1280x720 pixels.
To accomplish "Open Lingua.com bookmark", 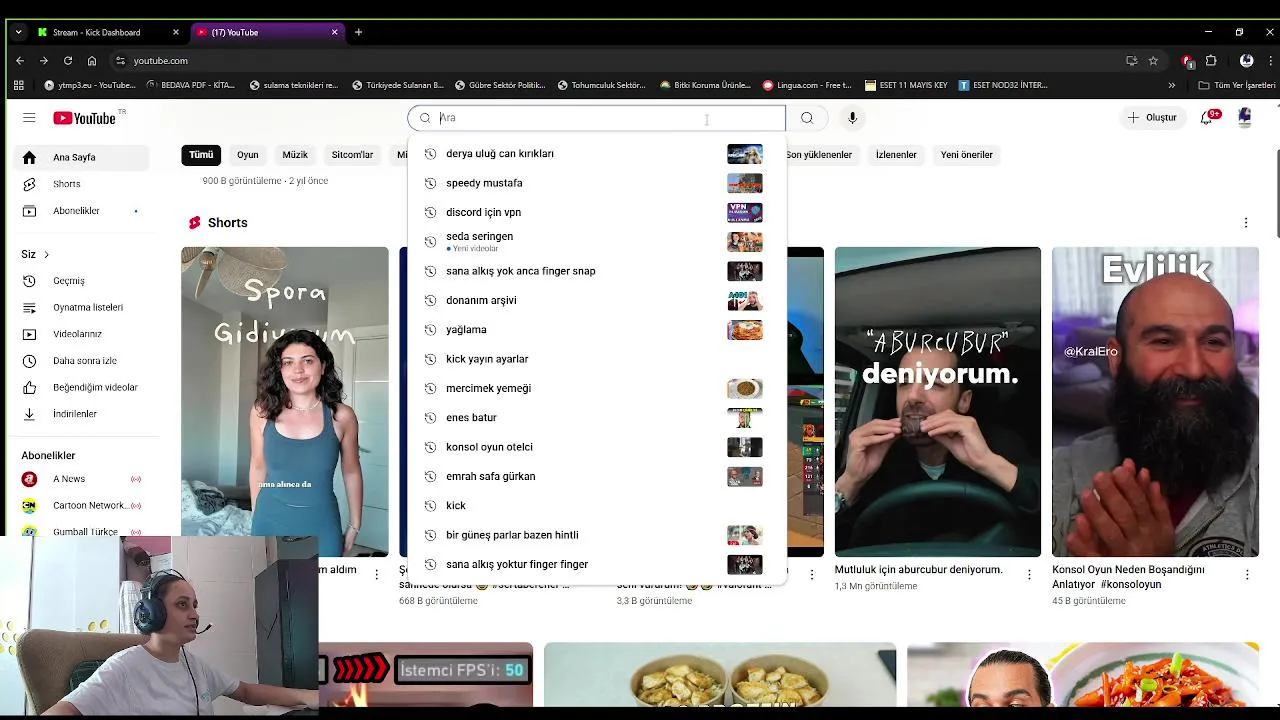I will point(808,85).
